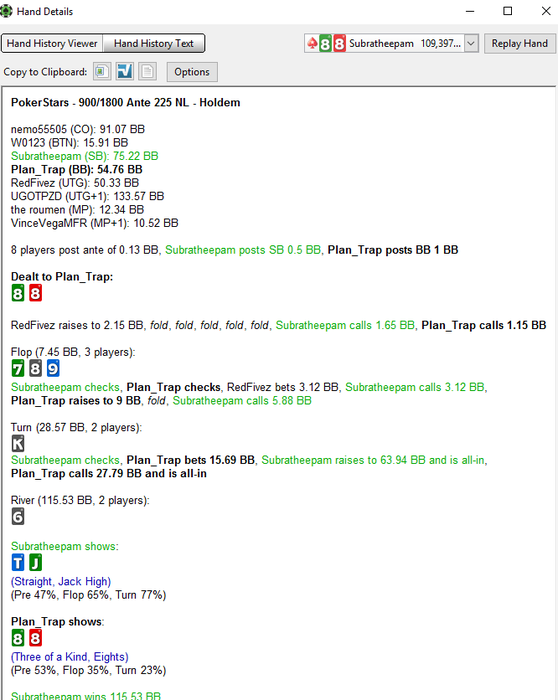Click the green J card Subratheepam shows

[35, 562]
